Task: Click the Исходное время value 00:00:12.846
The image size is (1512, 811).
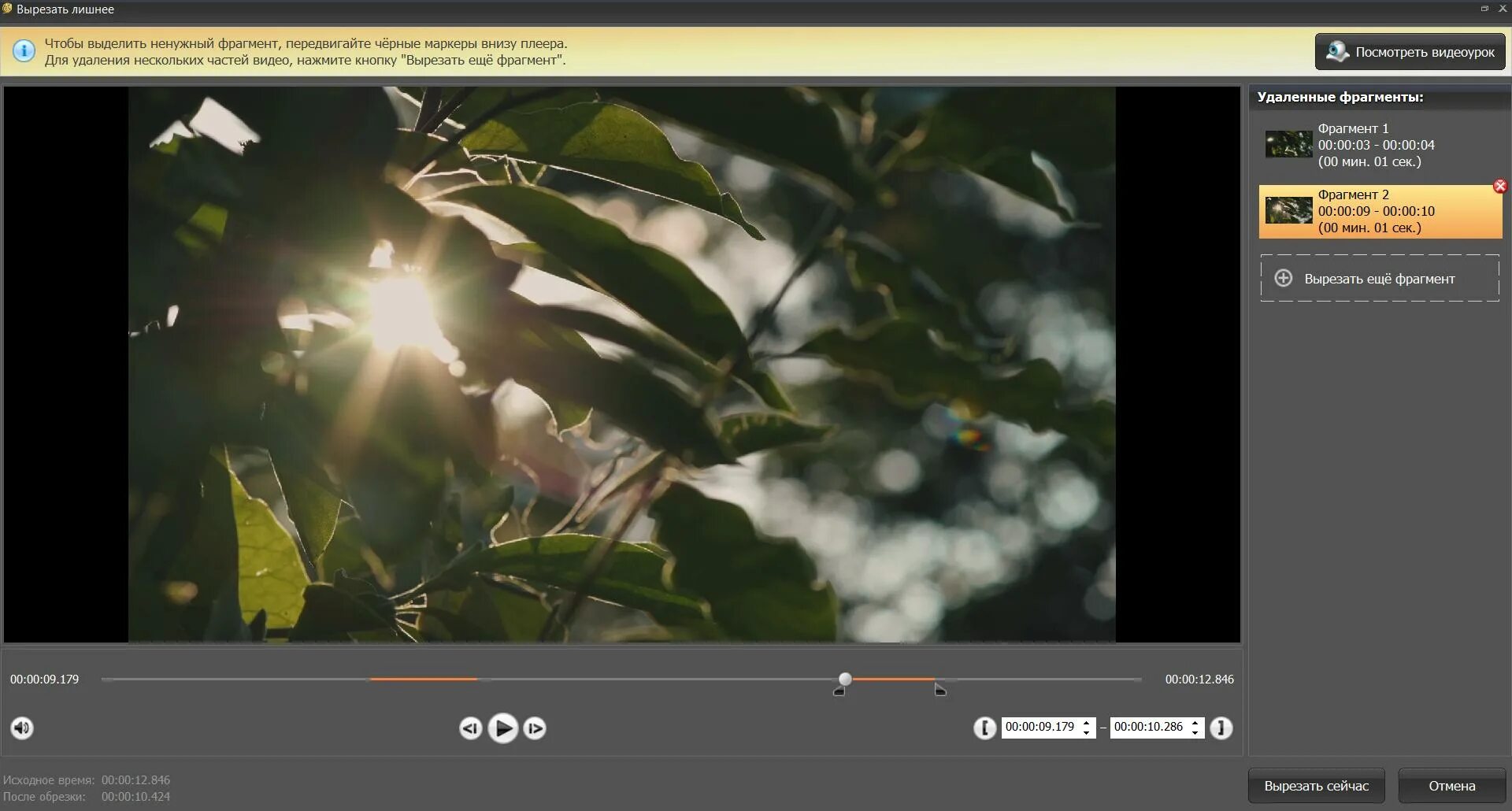Action: tap(135, 780)
